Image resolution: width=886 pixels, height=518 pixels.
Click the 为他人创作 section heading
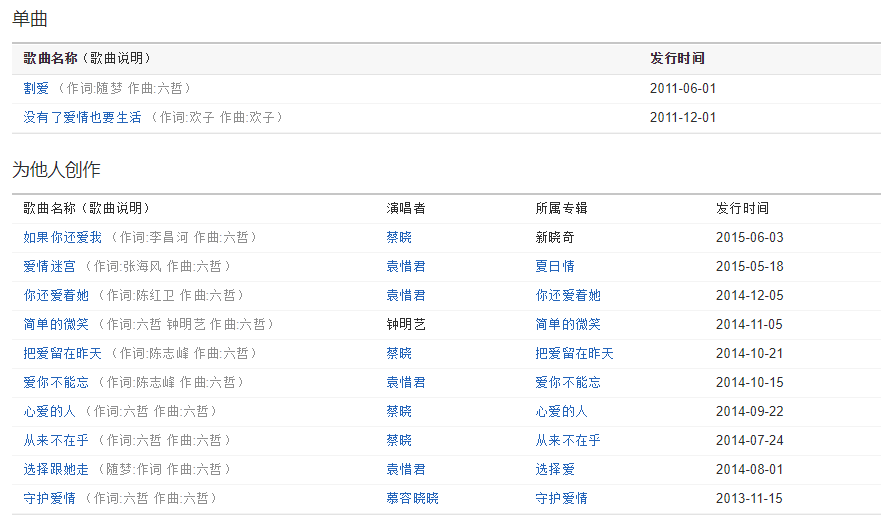[x=57, y=169]
